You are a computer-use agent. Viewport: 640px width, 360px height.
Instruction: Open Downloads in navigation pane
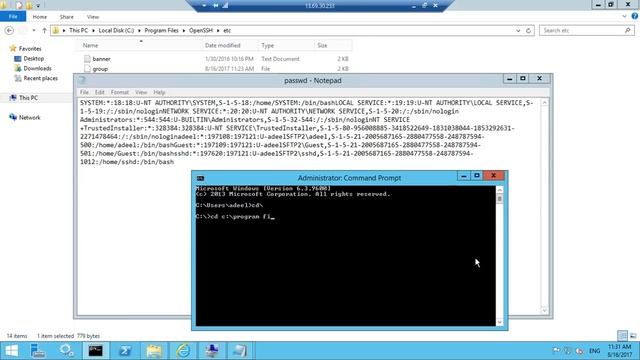[x=37, y=69]
